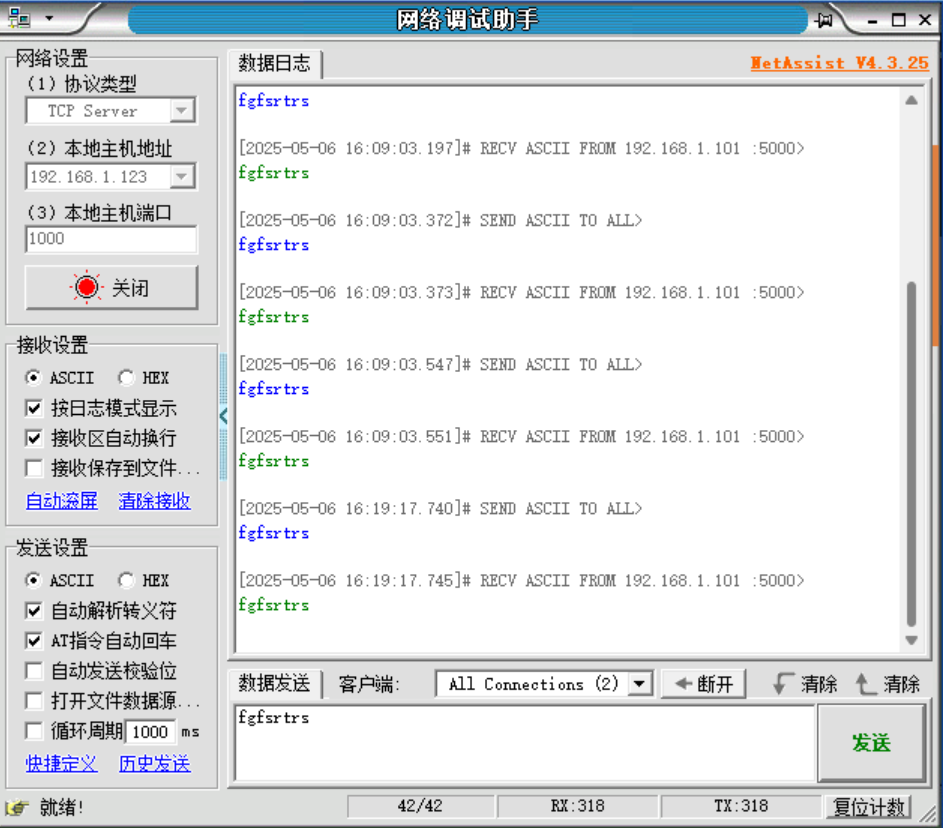This screenshot has width=943, height=828.
Task: Clear the log with the up-arrow clear icon
Action: pyautogui.click(x=865, y=684)
